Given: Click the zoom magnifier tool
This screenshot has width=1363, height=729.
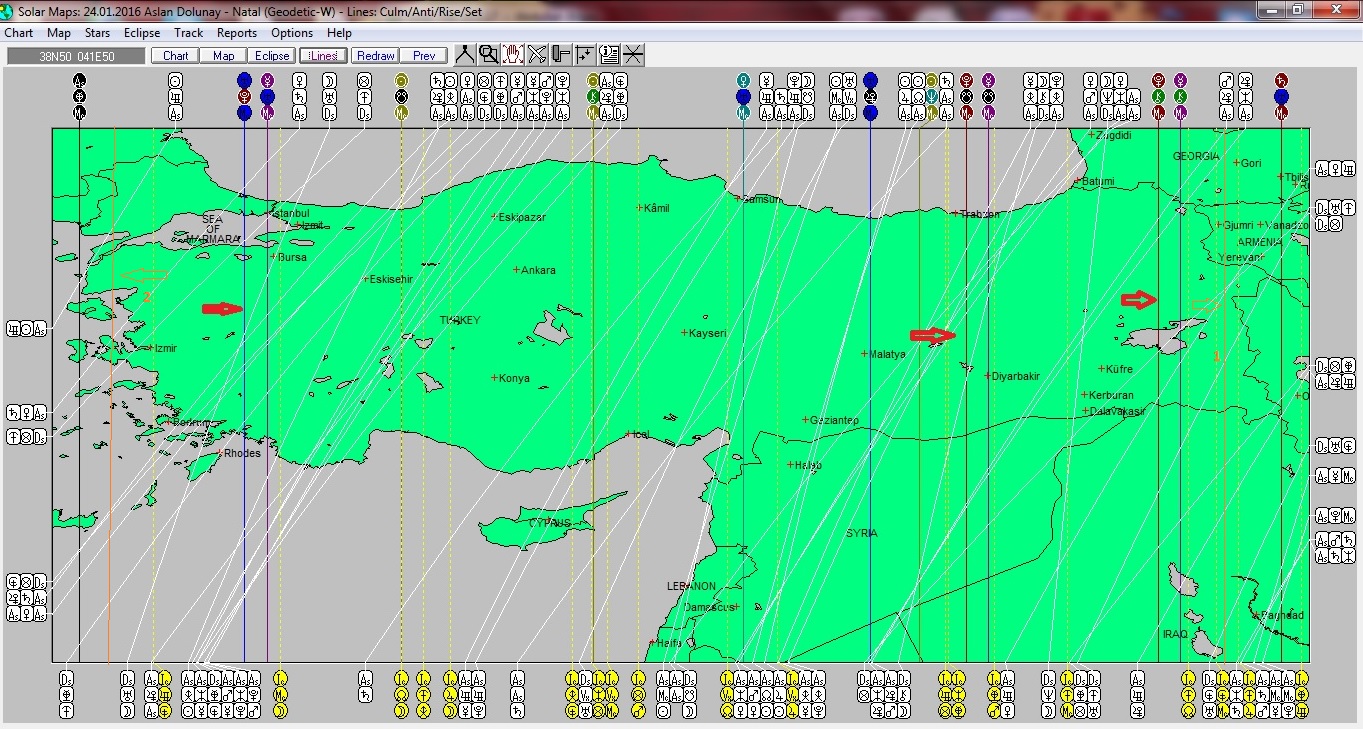Looking at the screenshot, I should tap(488, 55).
